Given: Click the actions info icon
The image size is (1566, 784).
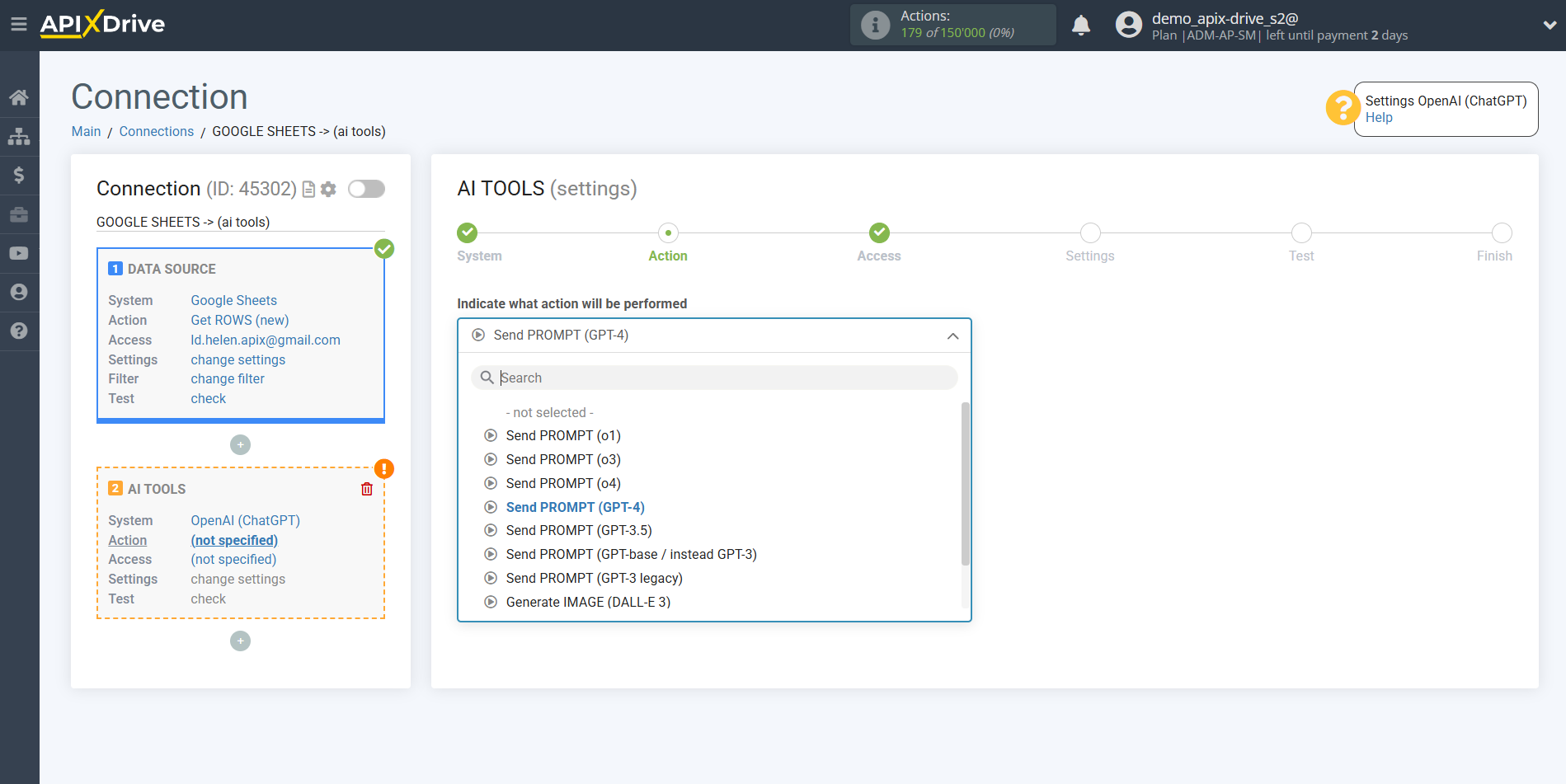Looking at the screenshot, I should [875, 25].
